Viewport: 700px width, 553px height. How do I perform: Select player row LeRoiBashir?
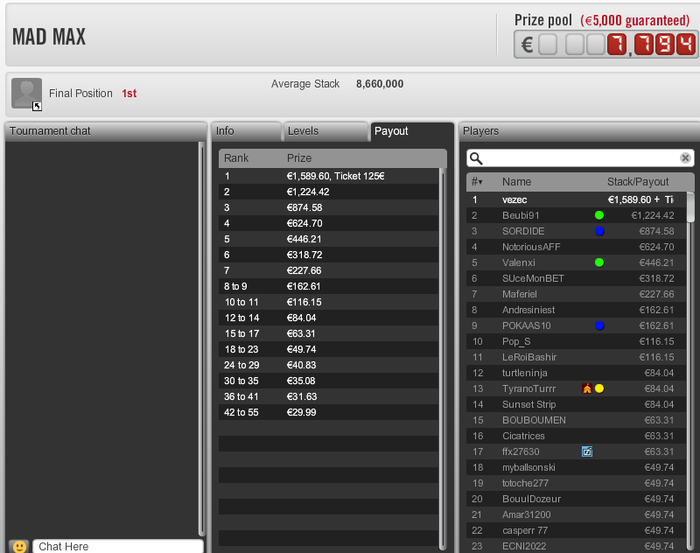click(576, 357)
